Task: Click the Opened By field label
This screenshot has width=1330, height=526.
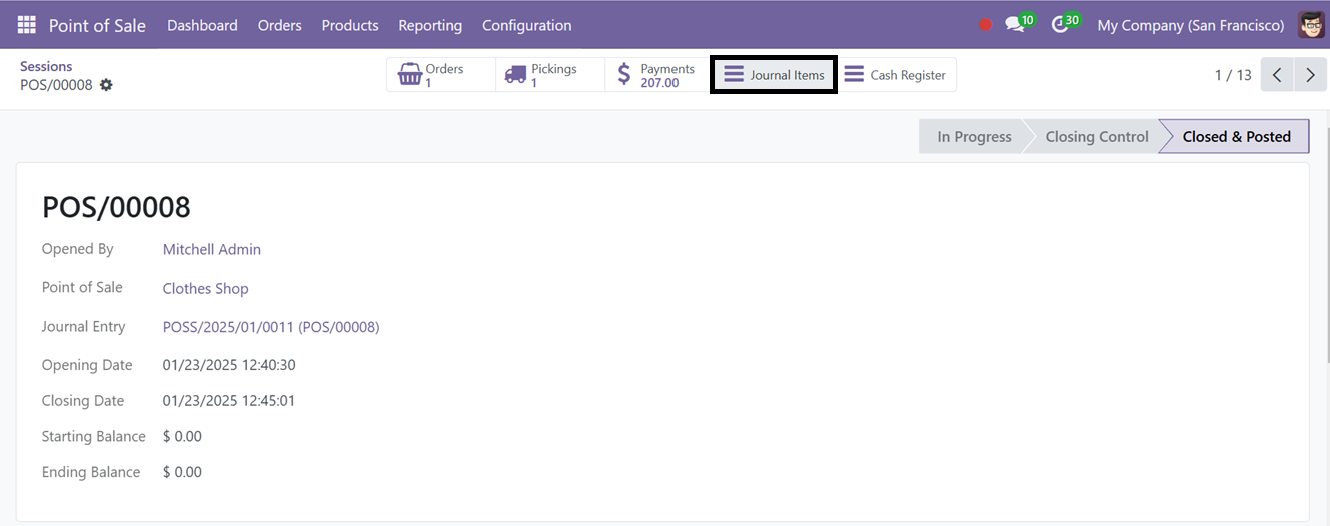Action: point(78,249)
